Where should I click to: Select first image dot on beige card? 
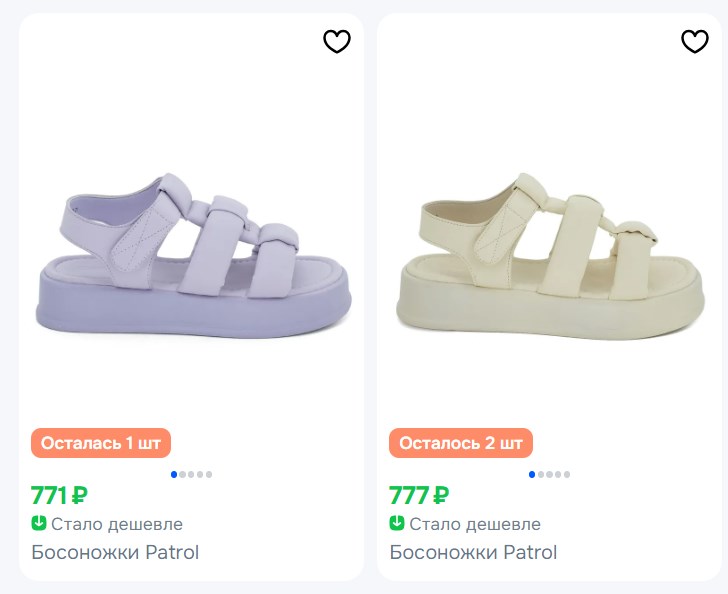click(532, 474)
